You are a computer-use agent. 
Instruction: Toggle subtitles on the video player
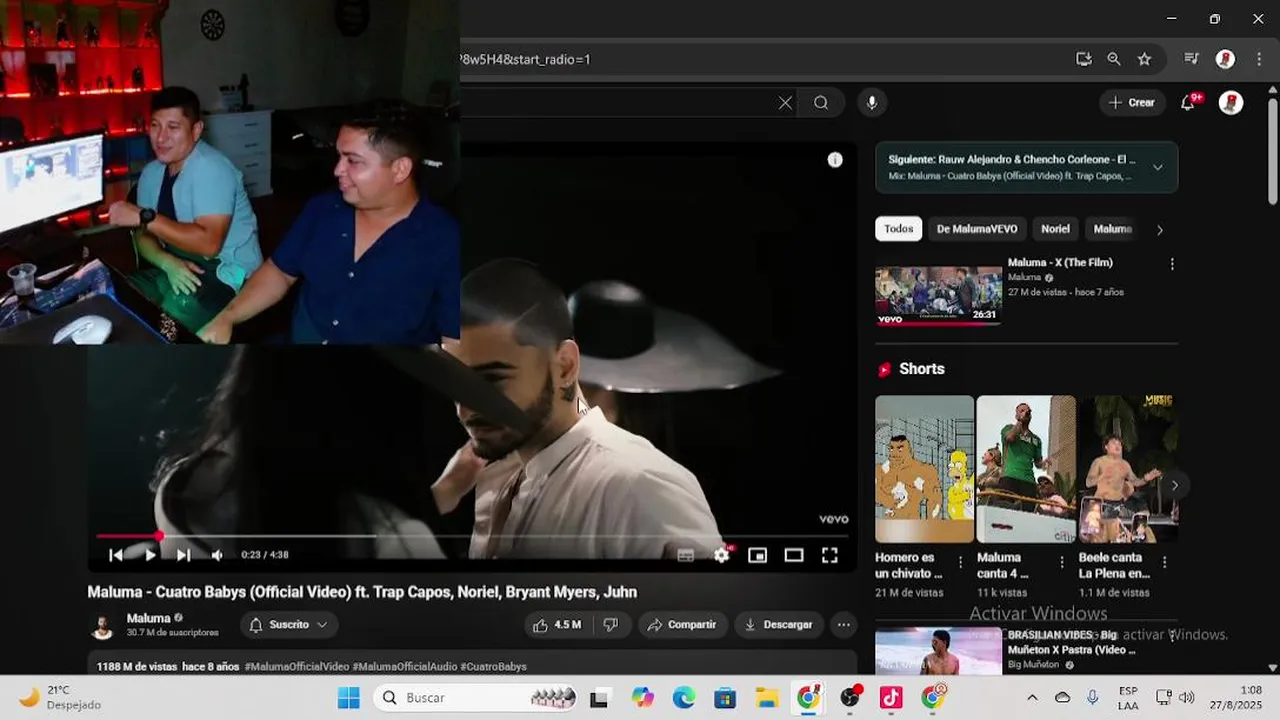pyautogui.click(x=686, y=555)
